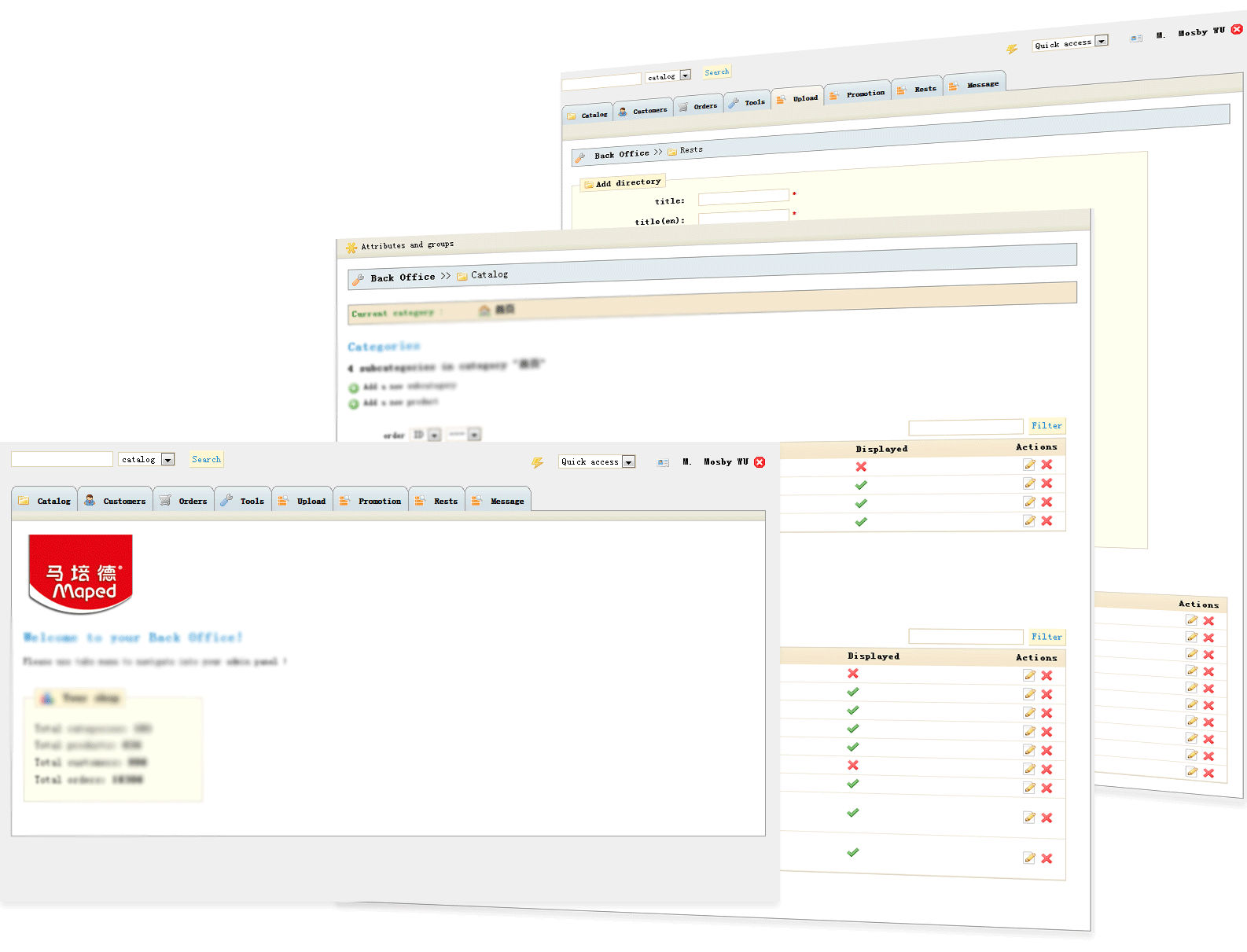Click the upper green plus icon under Categories
This screenshot has height=952, width=1247.
point(354,388)
